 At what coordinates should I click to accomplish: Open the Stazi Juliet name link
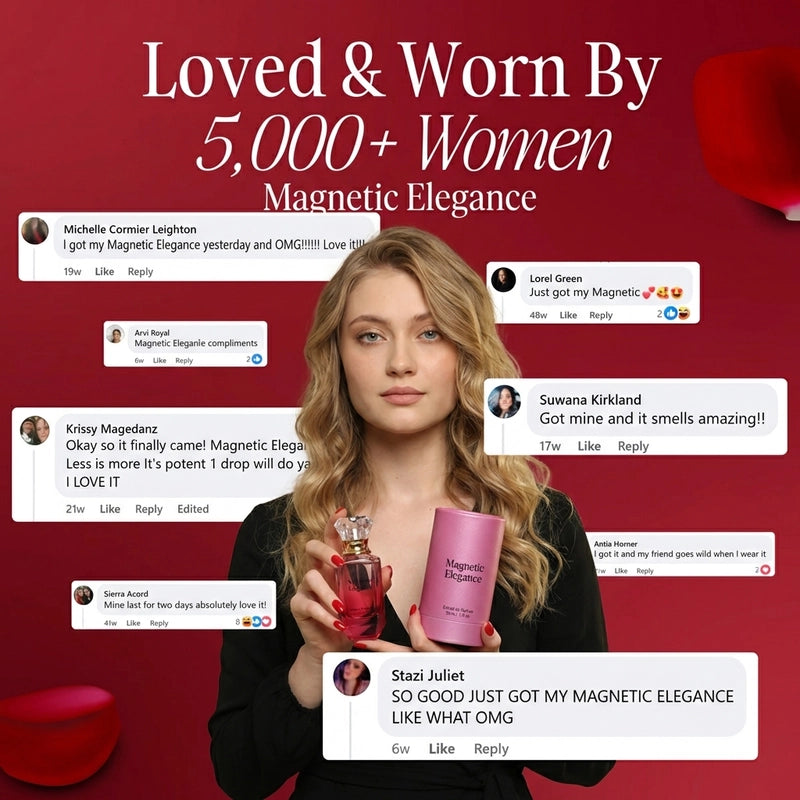click(x=428, y=676)
